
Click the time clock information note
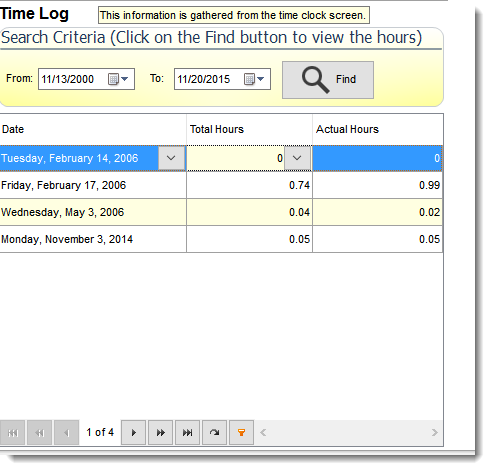pos(234,15)
